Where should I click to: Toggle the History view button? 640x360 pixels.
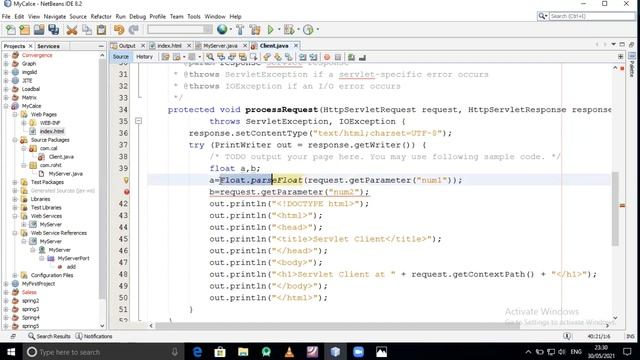point(144,57)
